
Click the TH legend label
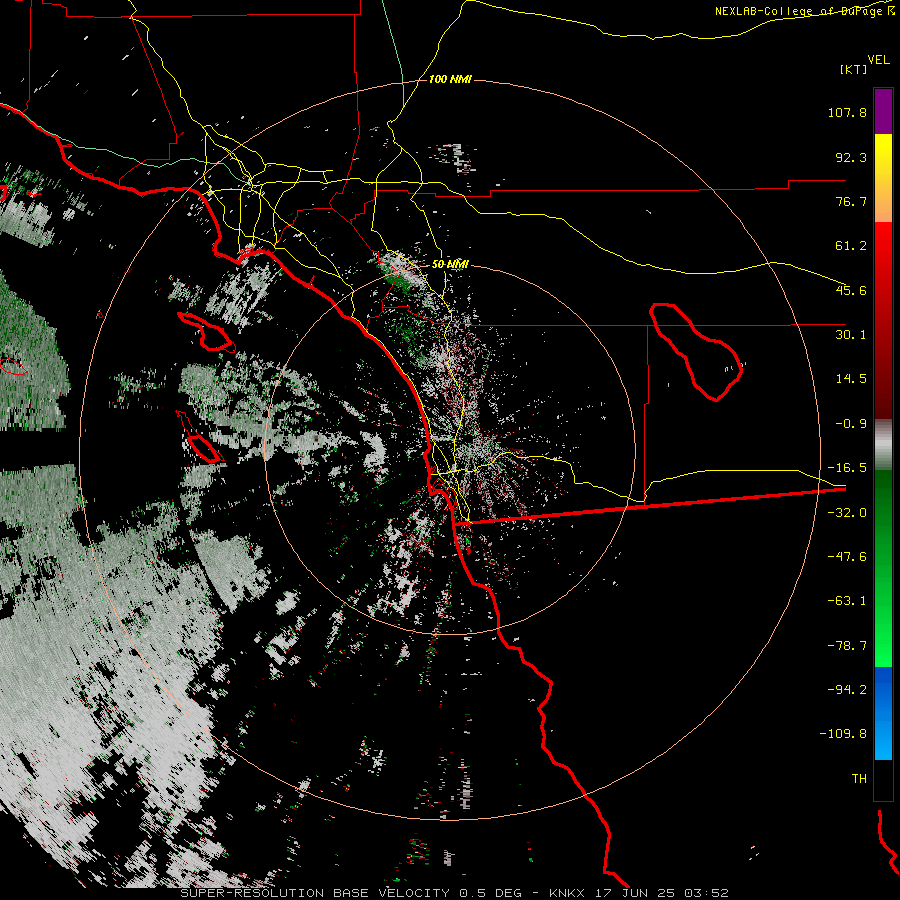tap(859, 779)
